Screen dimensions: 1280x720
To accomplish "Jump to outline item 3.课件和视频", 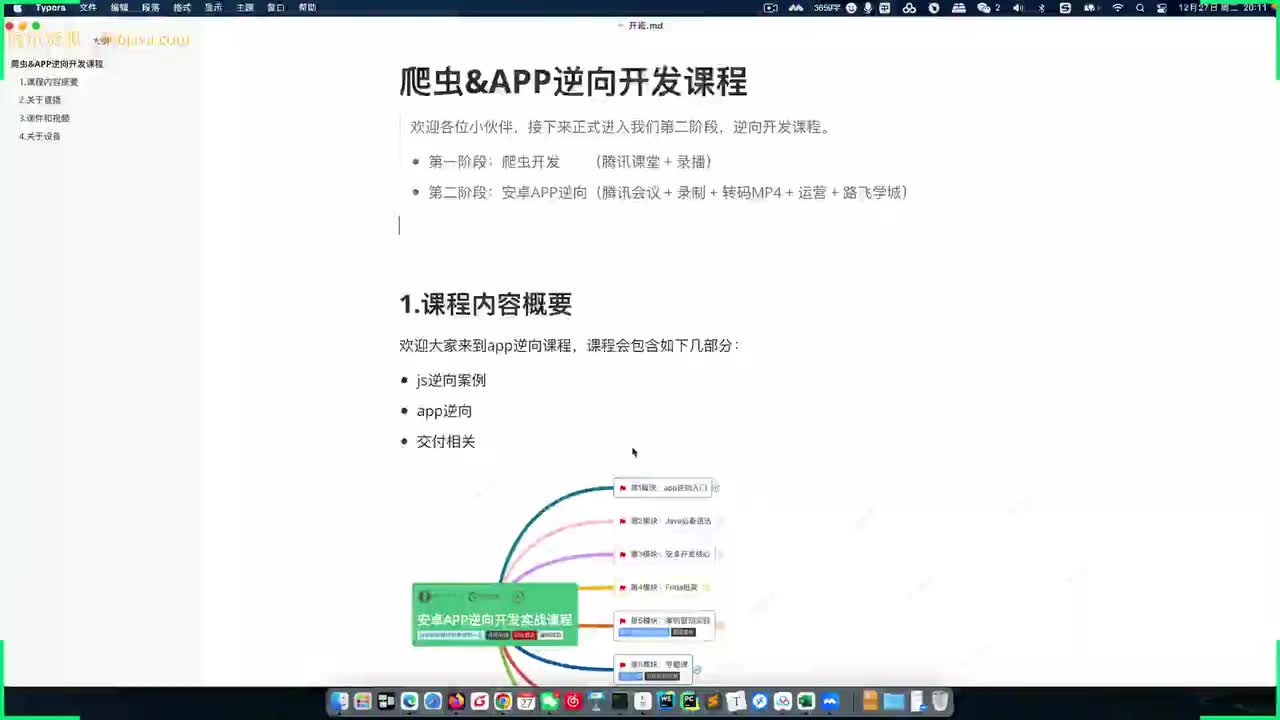I will [x=44, y=118].
